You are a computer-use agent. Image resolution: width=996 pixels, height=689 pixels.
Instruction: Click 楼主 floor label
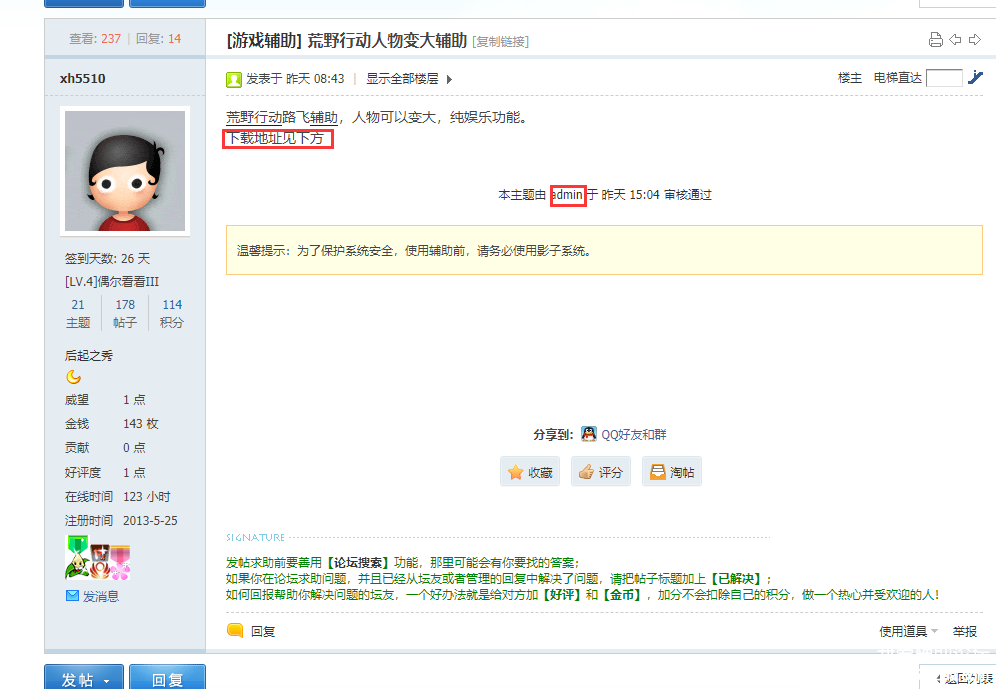[x=850, y=78]
